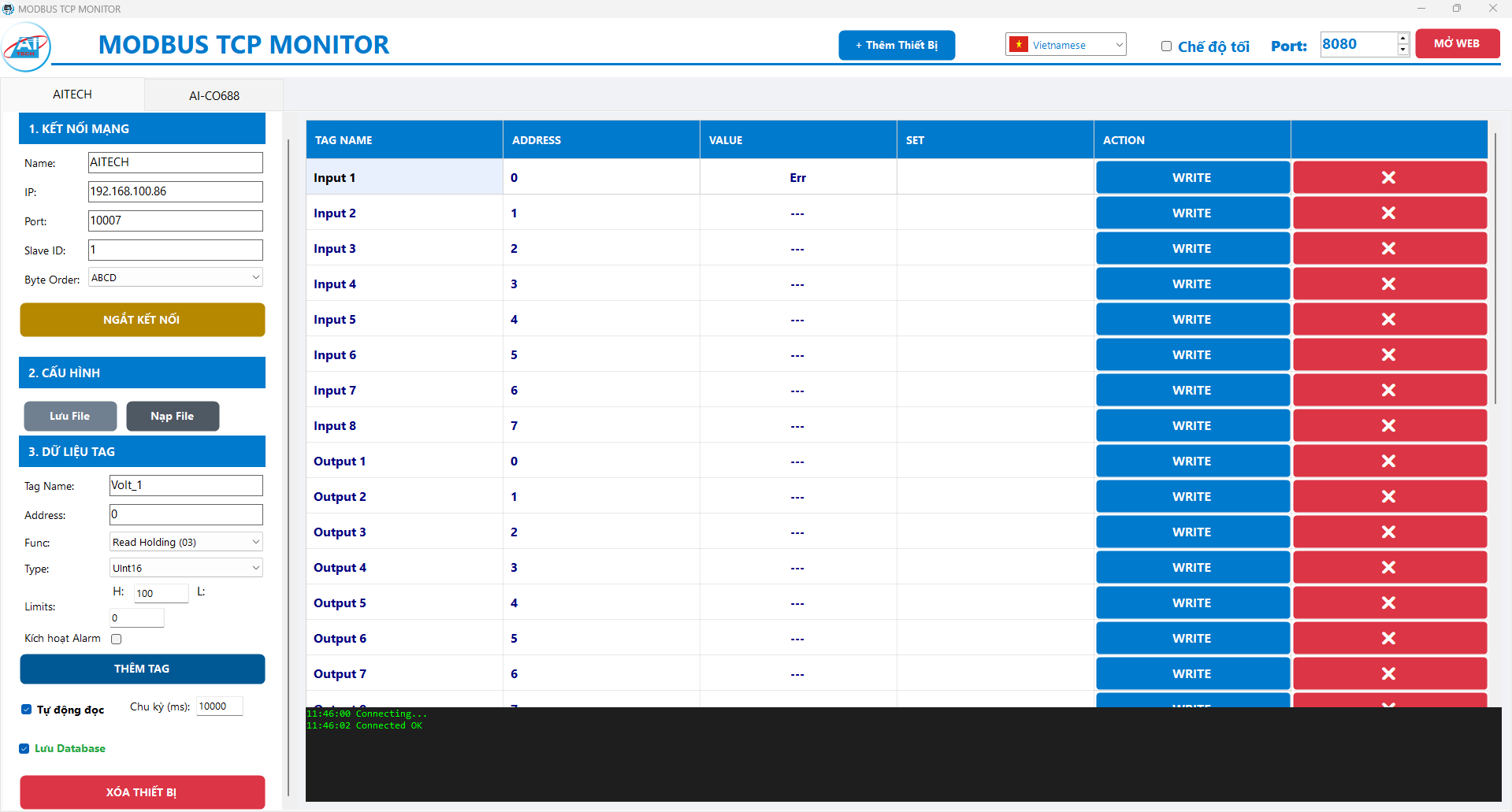Select the AITECH device tab
The width and height of the screenshot is (1512, 812).
(72, 95)
